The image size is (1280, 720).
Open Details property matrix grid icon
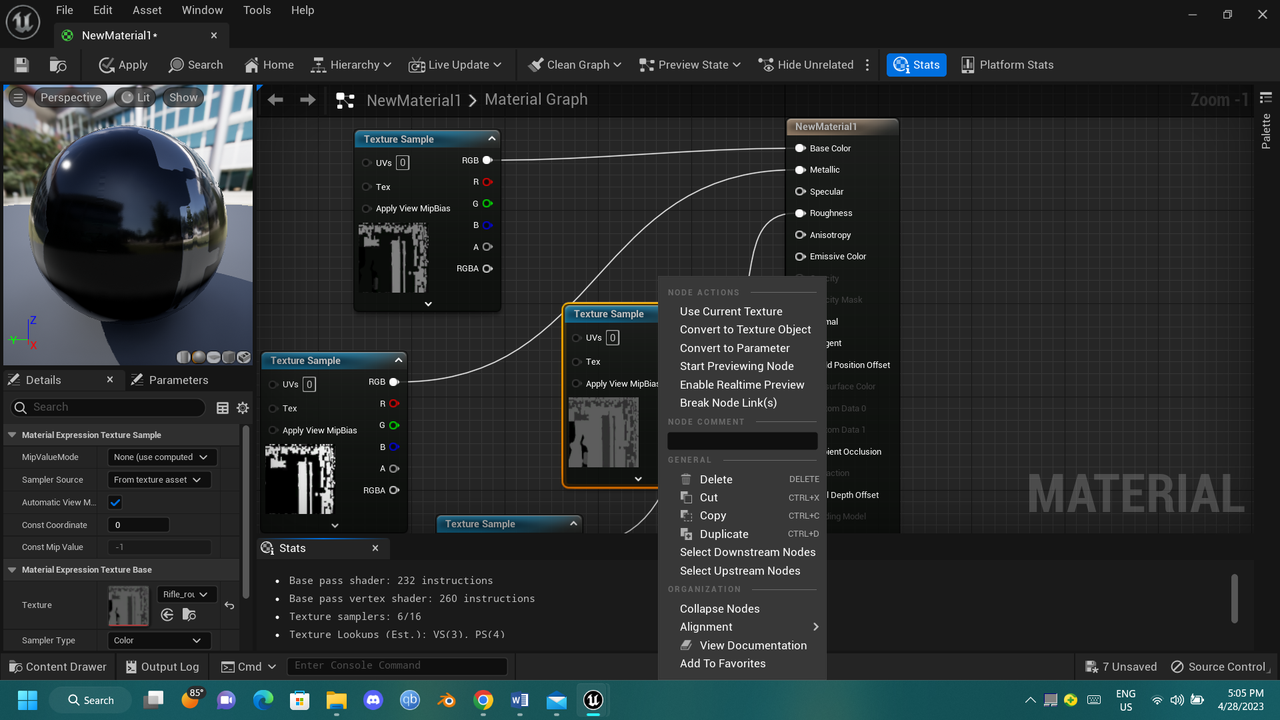(x=223, y=408)
